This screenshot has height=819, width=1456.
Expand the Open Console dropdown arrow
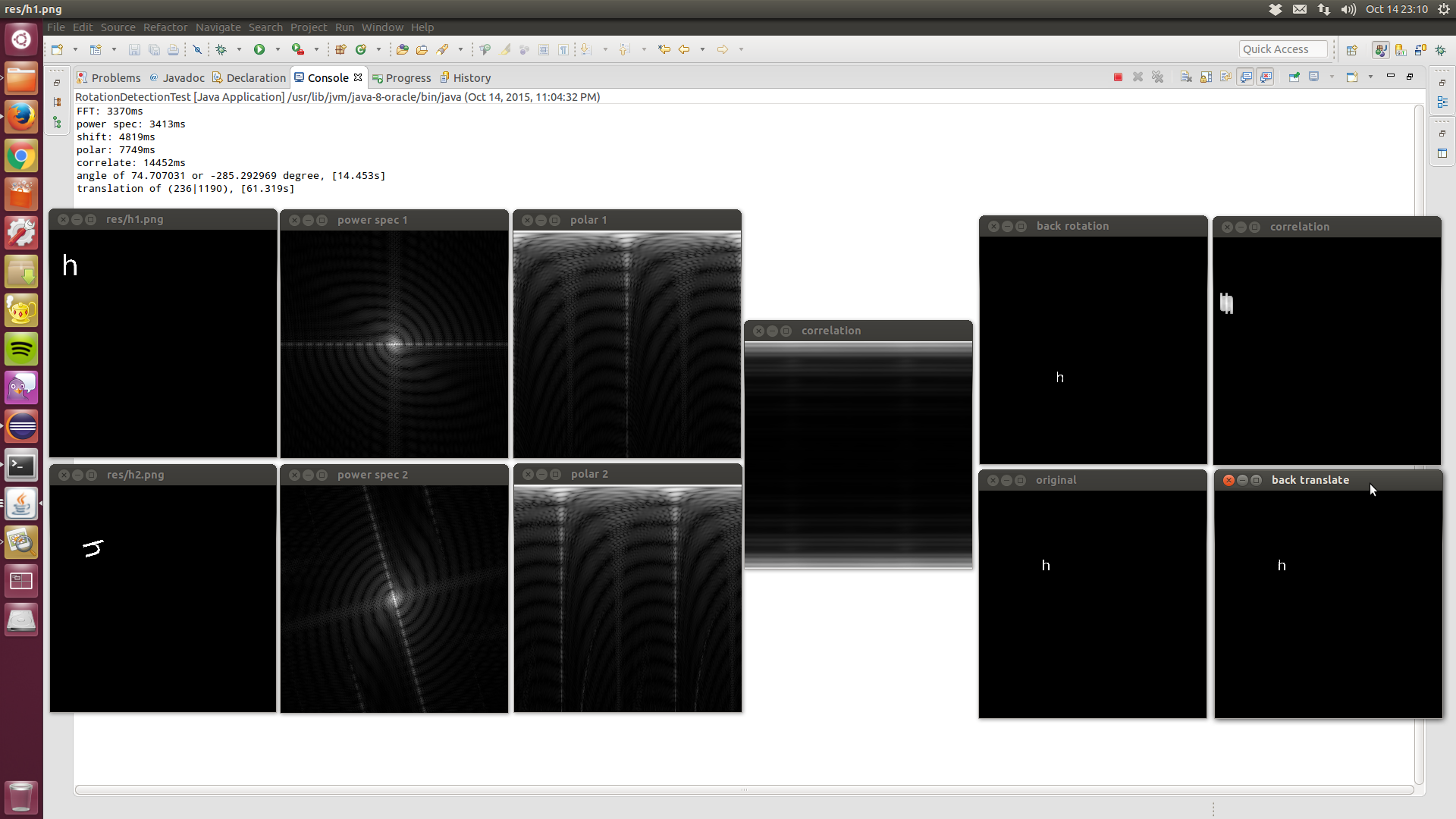click(1370, 77)
